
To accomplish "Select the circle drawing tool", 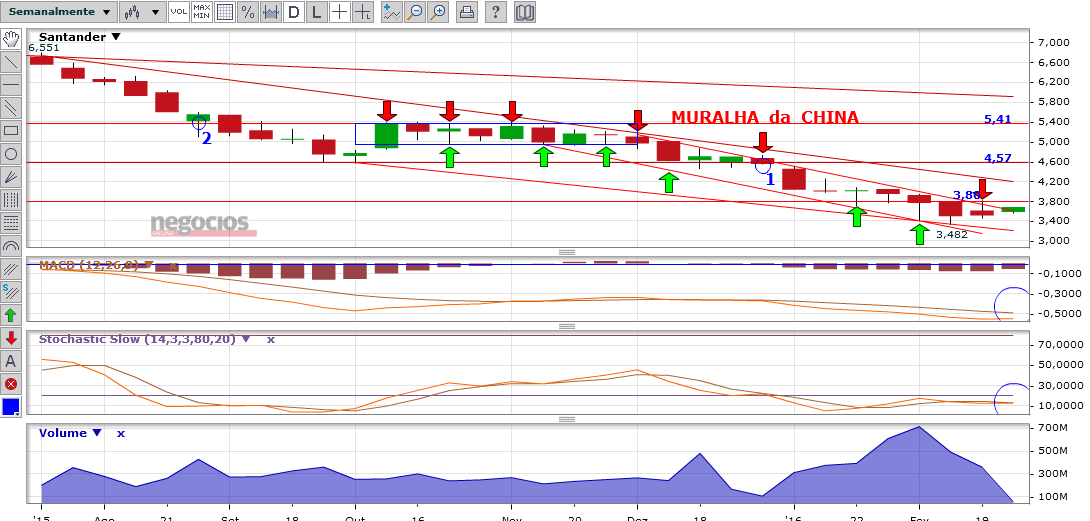I will click(11, 154).
